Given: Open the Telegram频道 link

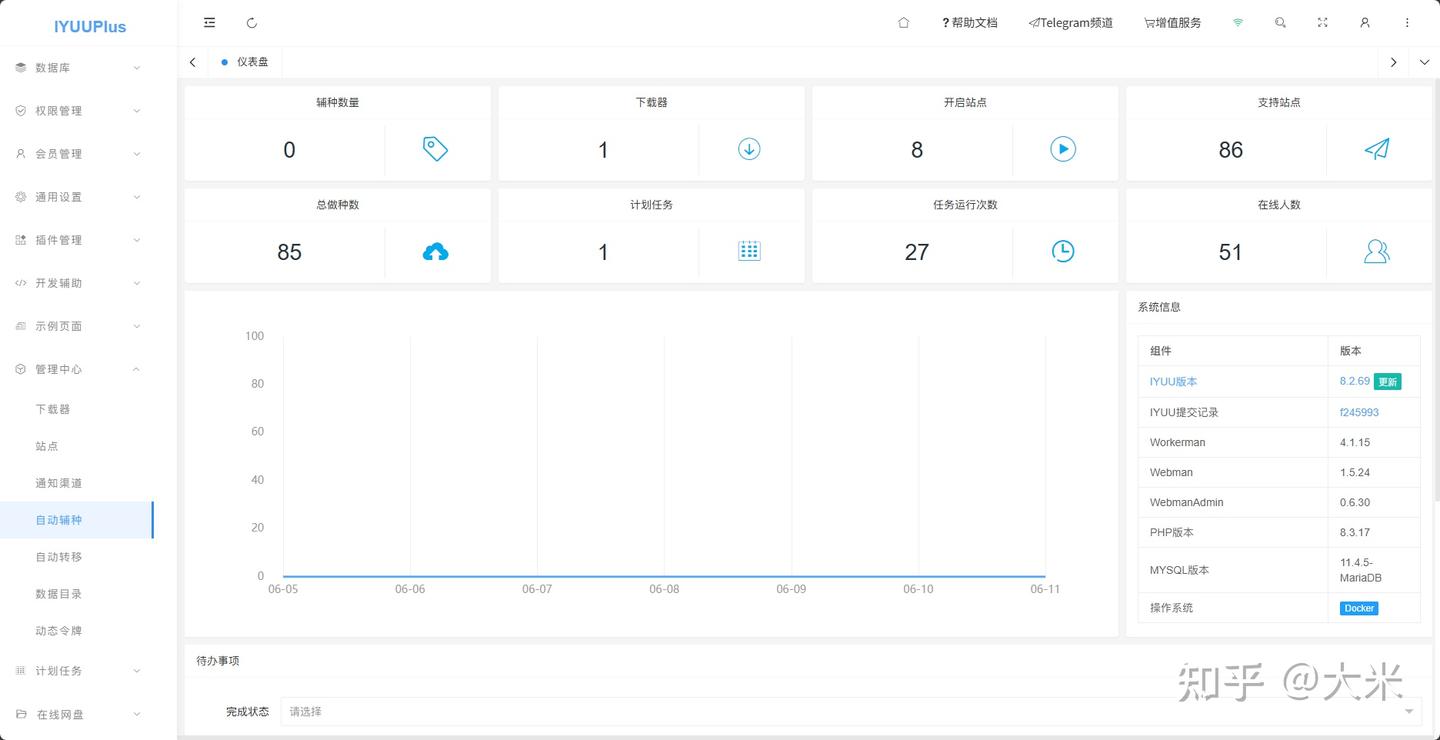Looking at the screenshot, I should (1071, 22).
